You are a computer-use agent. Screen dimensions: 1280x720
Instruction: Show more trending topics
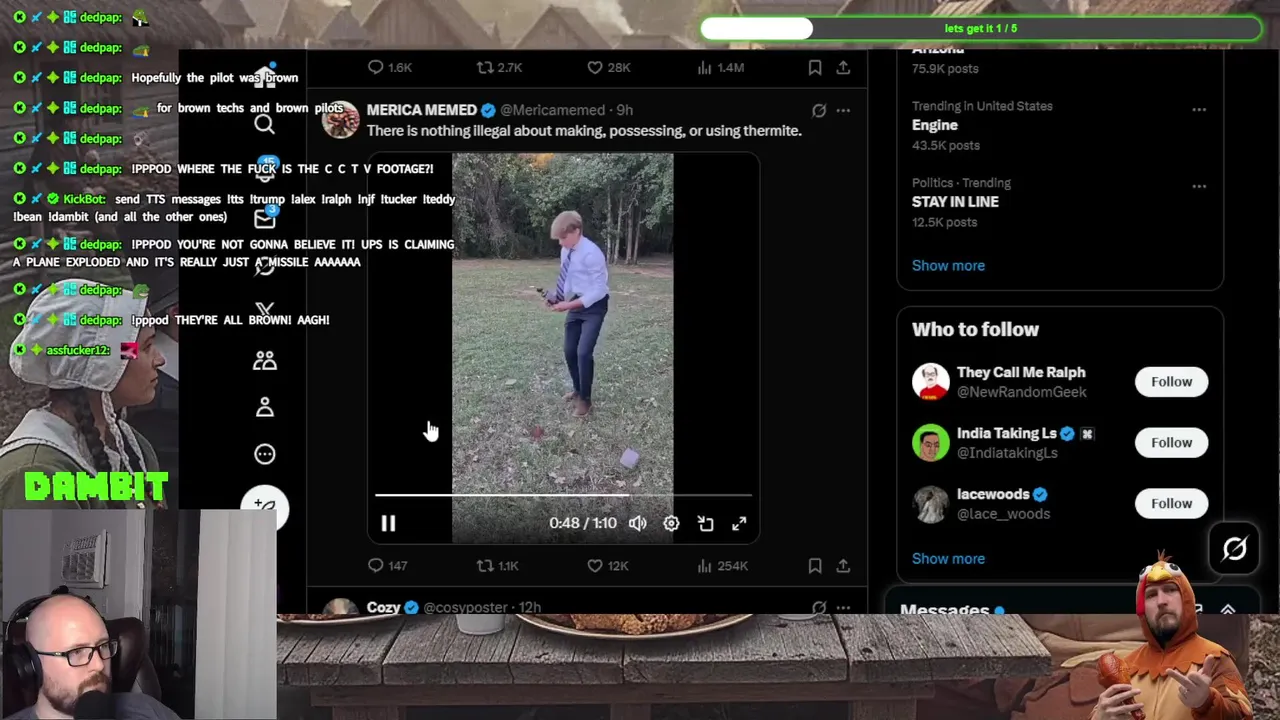pos(948,265)
